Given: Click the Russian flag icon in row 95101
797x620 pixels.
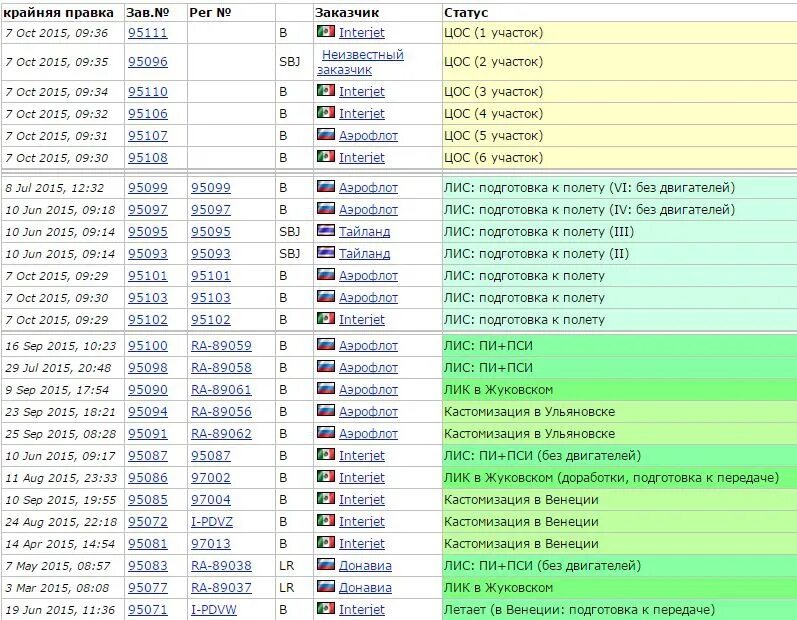Looking at the screenshot, I should (x=326, y=274).
